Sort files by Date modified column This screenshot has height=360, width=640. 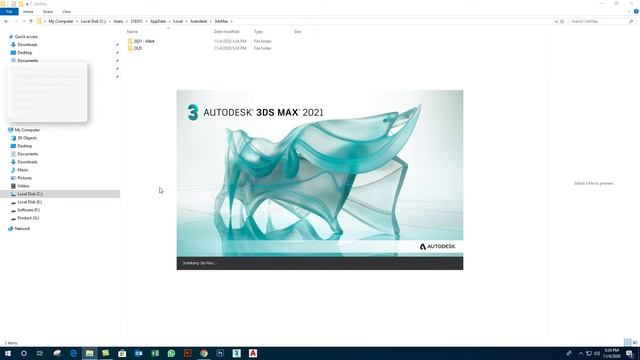coord(227,31)
